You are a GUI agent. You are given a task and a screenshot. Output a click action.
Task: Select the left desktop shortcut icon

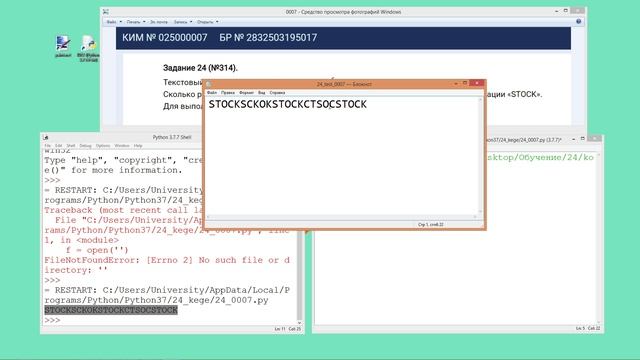coord(63,46)
